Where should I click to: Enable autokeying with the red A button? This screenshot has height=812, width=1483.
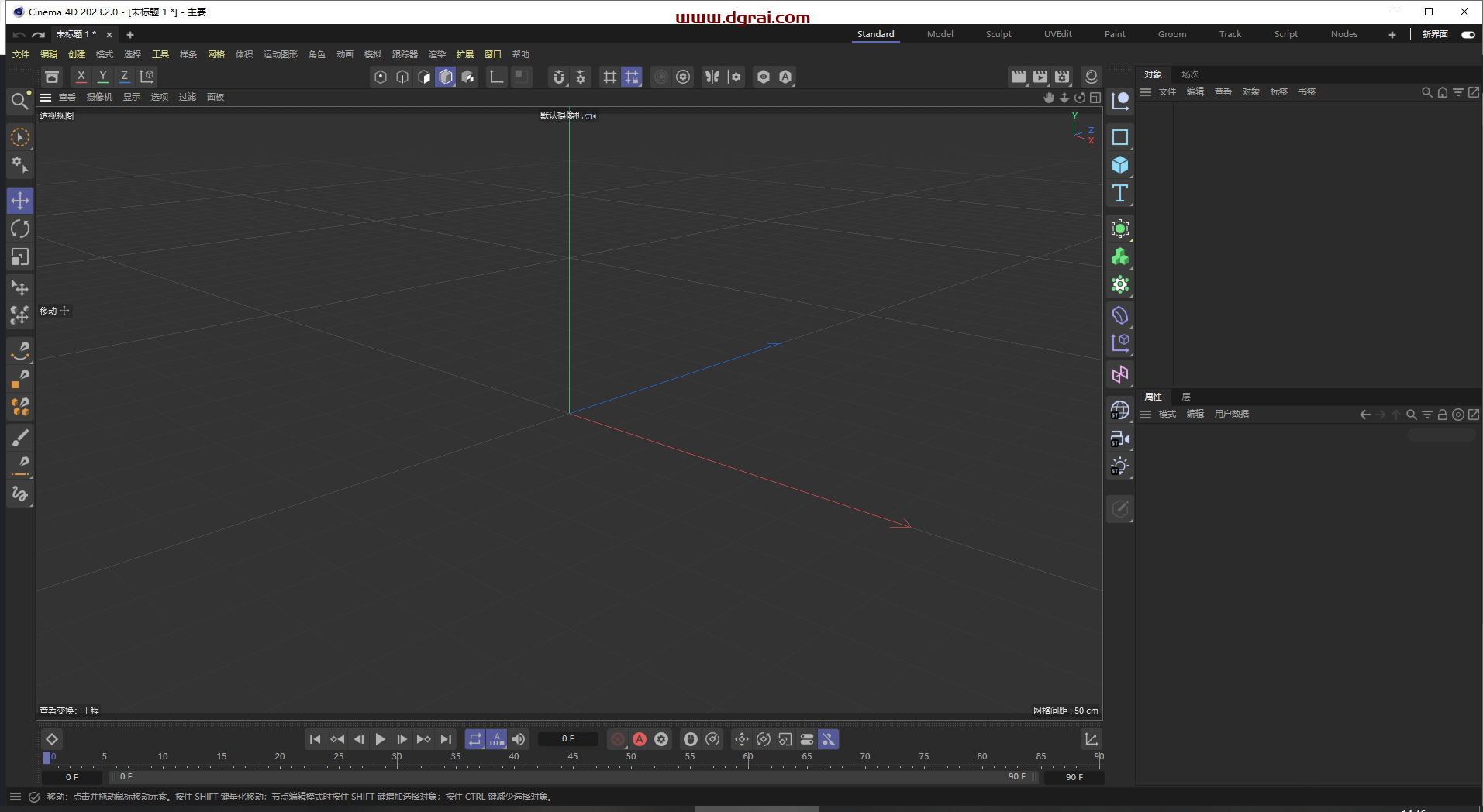pyautogui.click(x=640, y=739)
